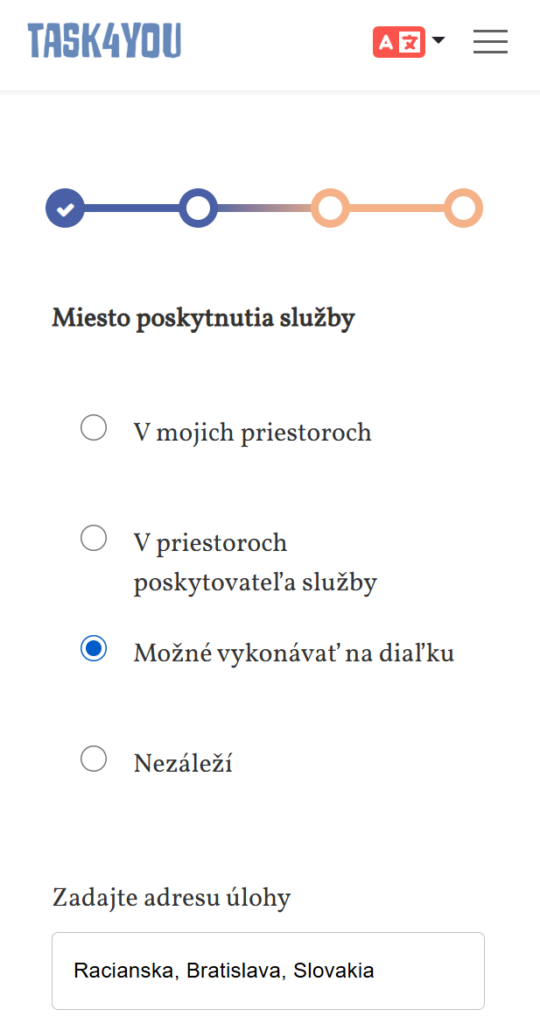Click the 'Miesto poskytnutia služby' heading
The image size is (540, 1024).
[204, 319]
